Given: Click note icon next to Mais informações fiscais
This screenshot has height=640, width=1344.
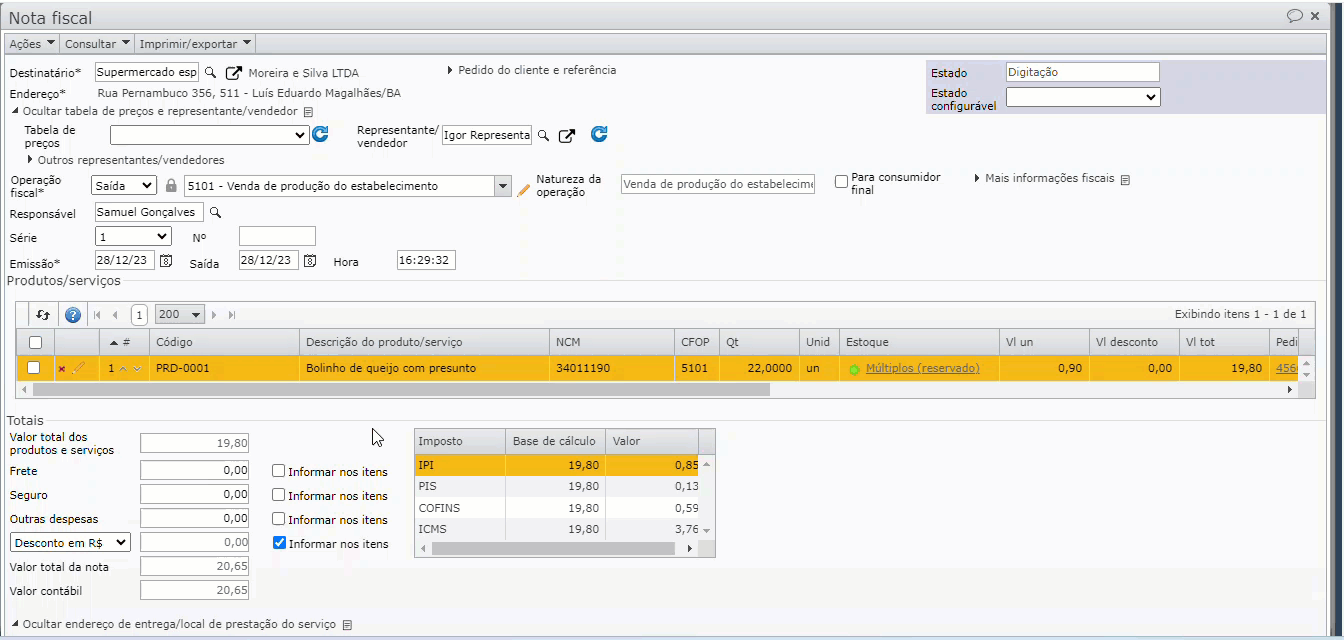Looking at the screenshot, I should pyautogui.click(x=1125, y=180).
